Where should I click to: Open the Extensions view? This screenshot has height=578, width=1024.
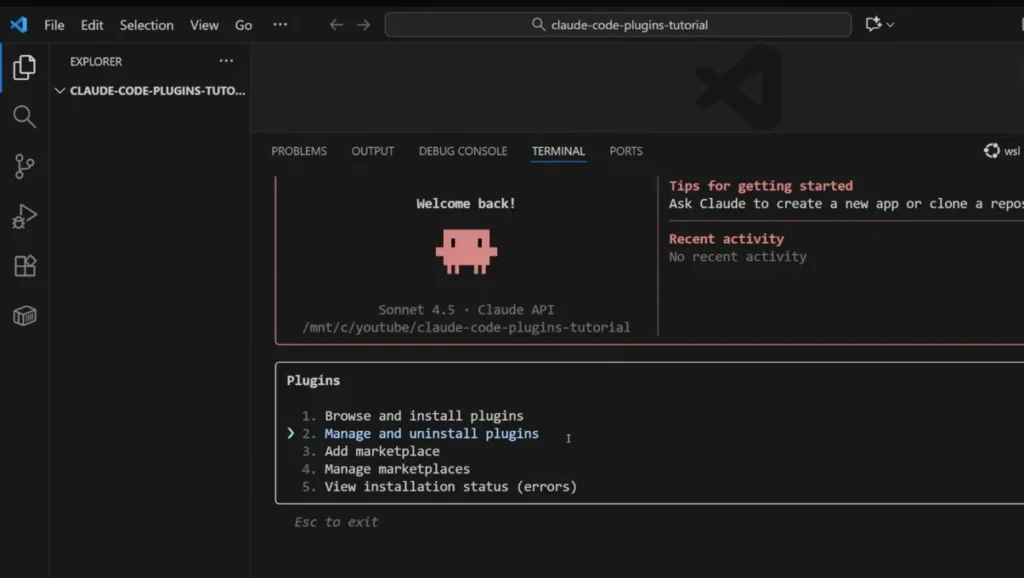pos(24,265)
